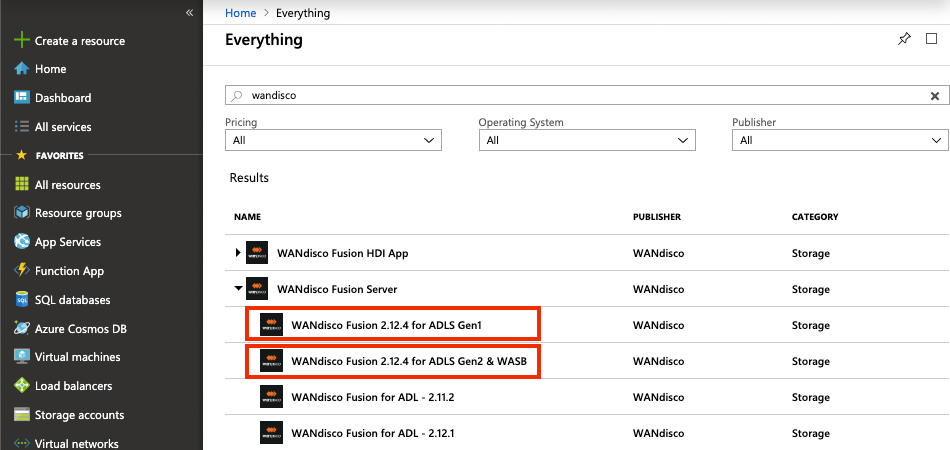Screen dimensions: 950x450
Task: Click the Dashboard icon in sidebar
Action: pyautogui.click(x=22, y=98)
